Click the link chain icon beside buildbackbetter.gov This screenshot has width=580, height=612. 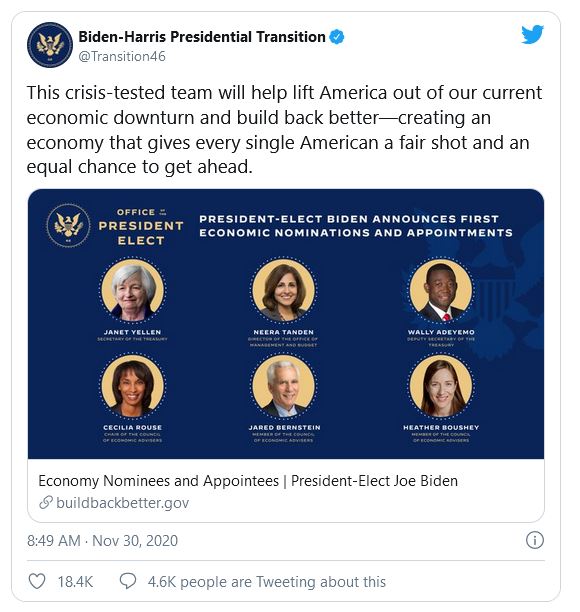[x=46, y=502]
